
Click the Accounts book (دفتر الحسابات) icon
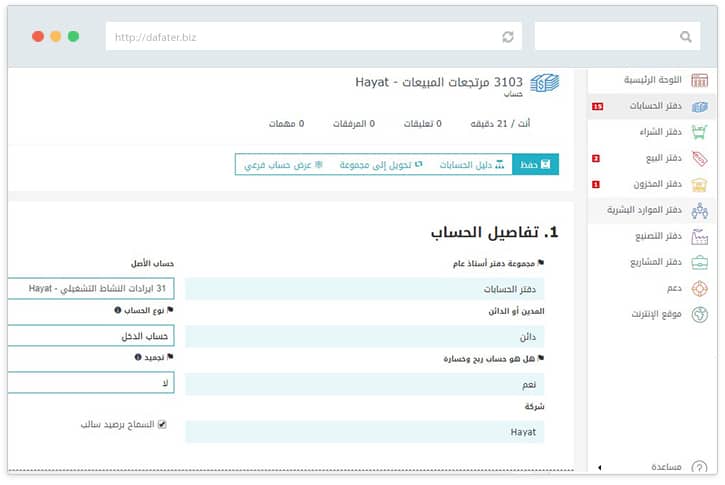point(699,106)
